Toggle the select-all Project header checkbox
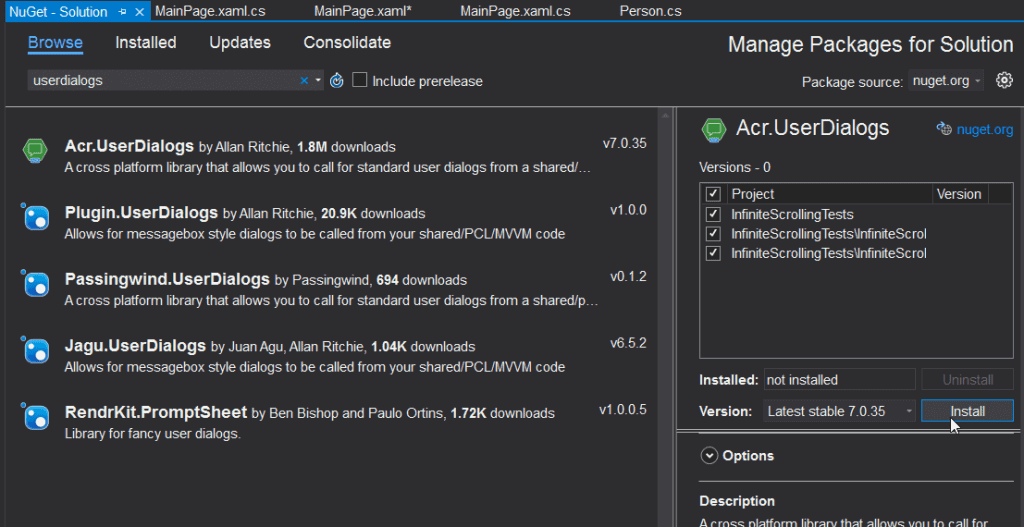This screenshot has width=1024, height=527. click(713, 194)
